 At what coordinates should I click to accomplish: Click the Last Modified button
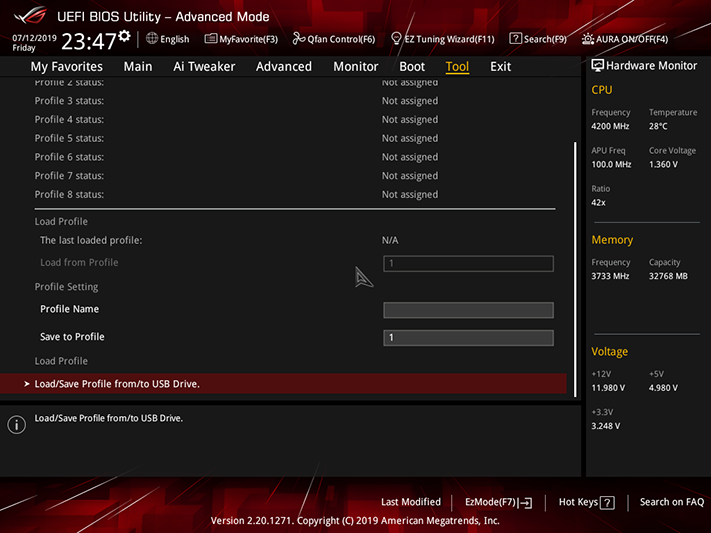[411, 502]
